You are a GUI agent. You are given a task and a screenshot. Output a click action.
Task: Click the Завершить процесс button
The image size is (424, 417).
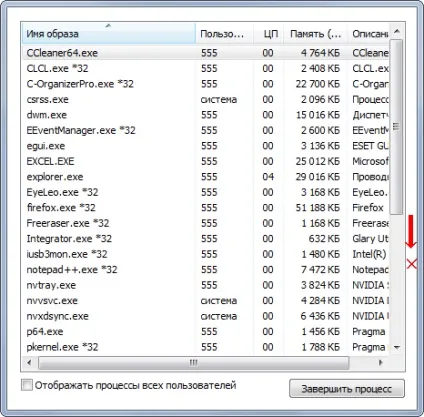click(347, 389)
